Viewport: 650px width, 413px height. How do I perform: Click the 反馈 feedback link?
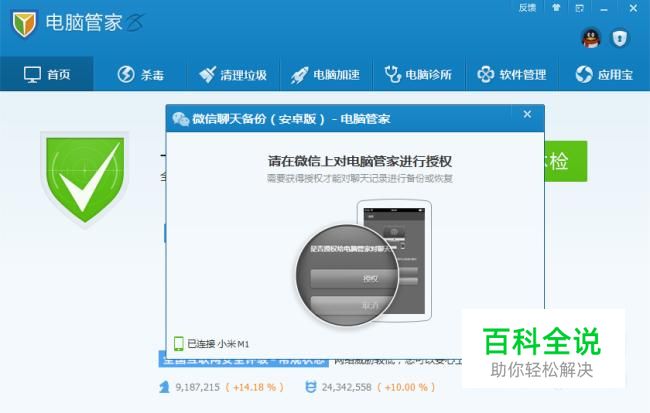point(527,8)
